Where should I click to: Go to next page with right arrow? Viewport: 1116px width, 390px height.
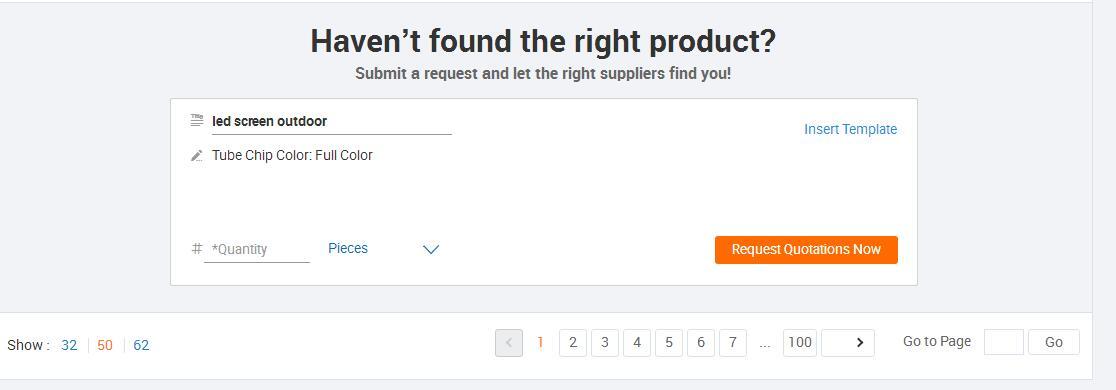pyautogui.click(x=848, y=343)
